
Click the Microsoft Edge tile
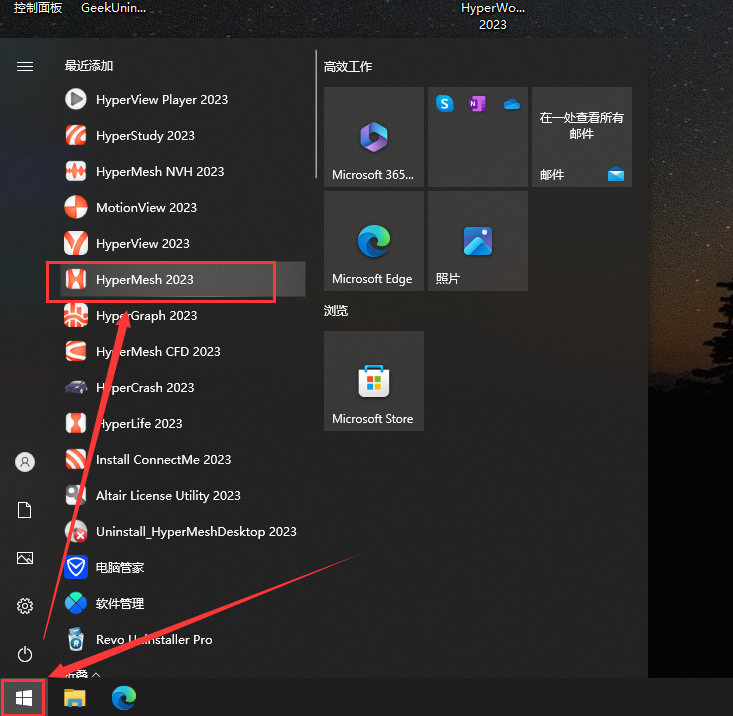pos(373,241)
